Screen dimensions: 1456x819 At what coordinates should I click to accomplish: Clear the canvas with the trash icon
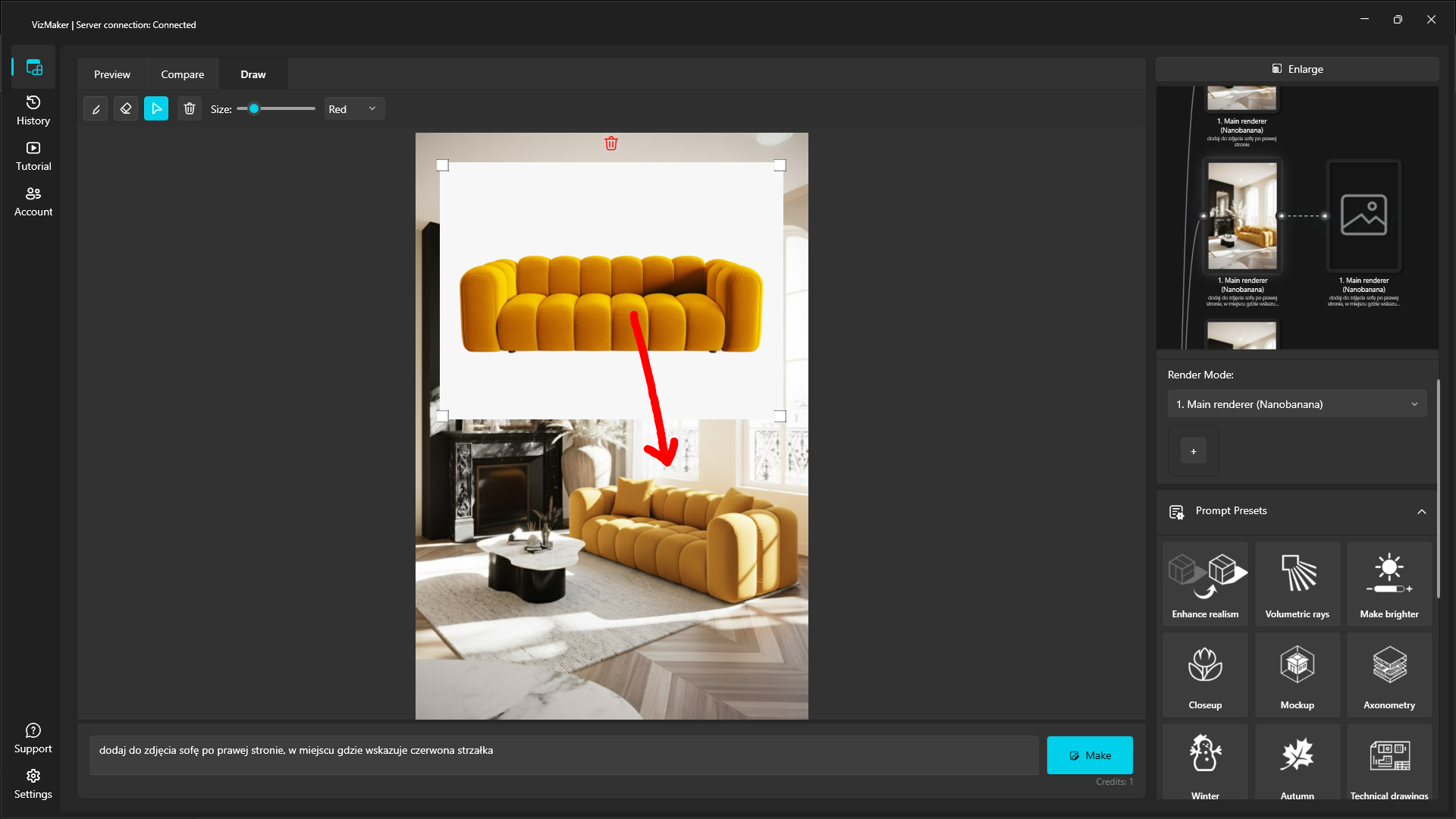[x=189, y=108]
